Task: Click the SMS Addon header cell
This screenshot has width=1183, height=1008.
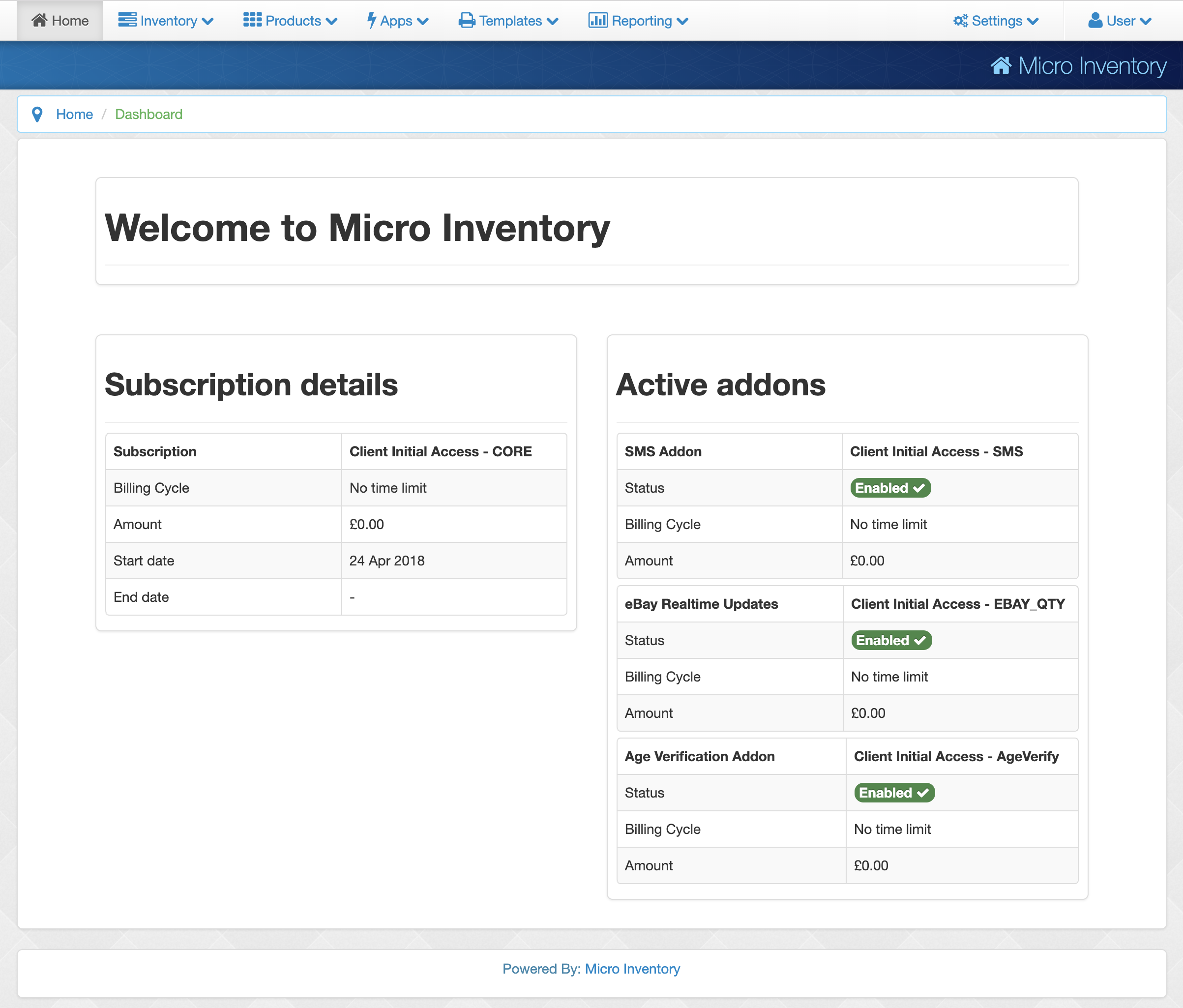Action: click(x=729, y=452)
